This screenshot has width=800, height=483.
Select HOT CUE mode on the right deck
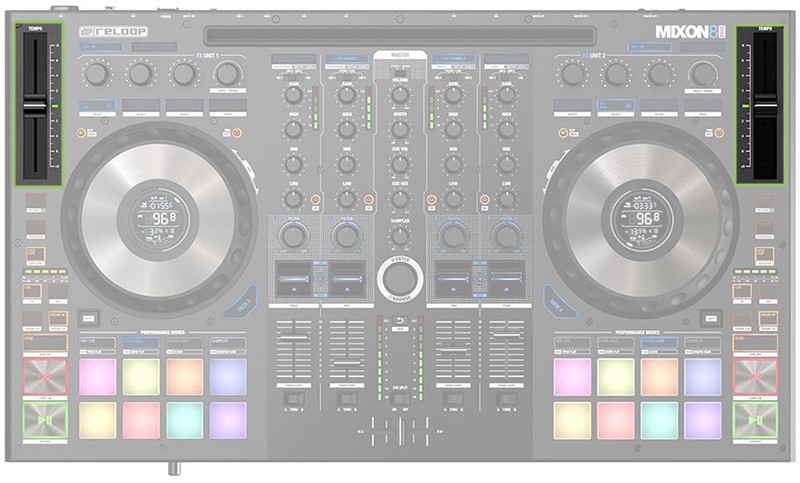[572, 342]
